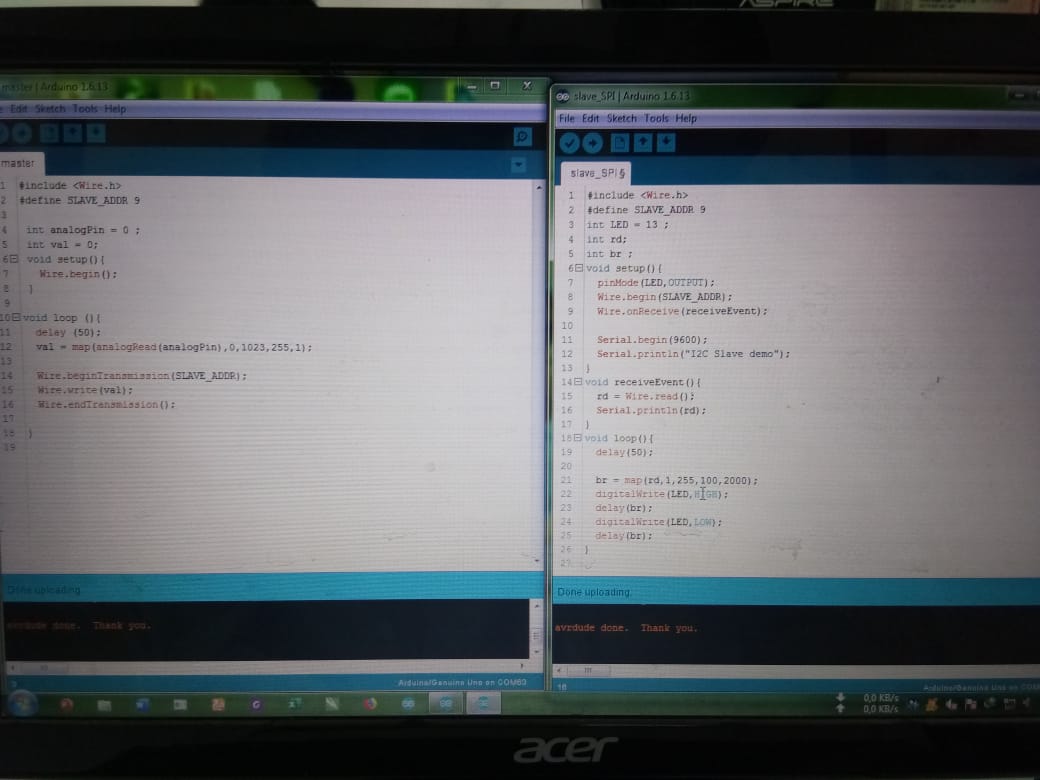Screen dimensions: 1040x780
Task: Click 'digitalWrite(LED,LOW);' line
Action: (658, 522)
